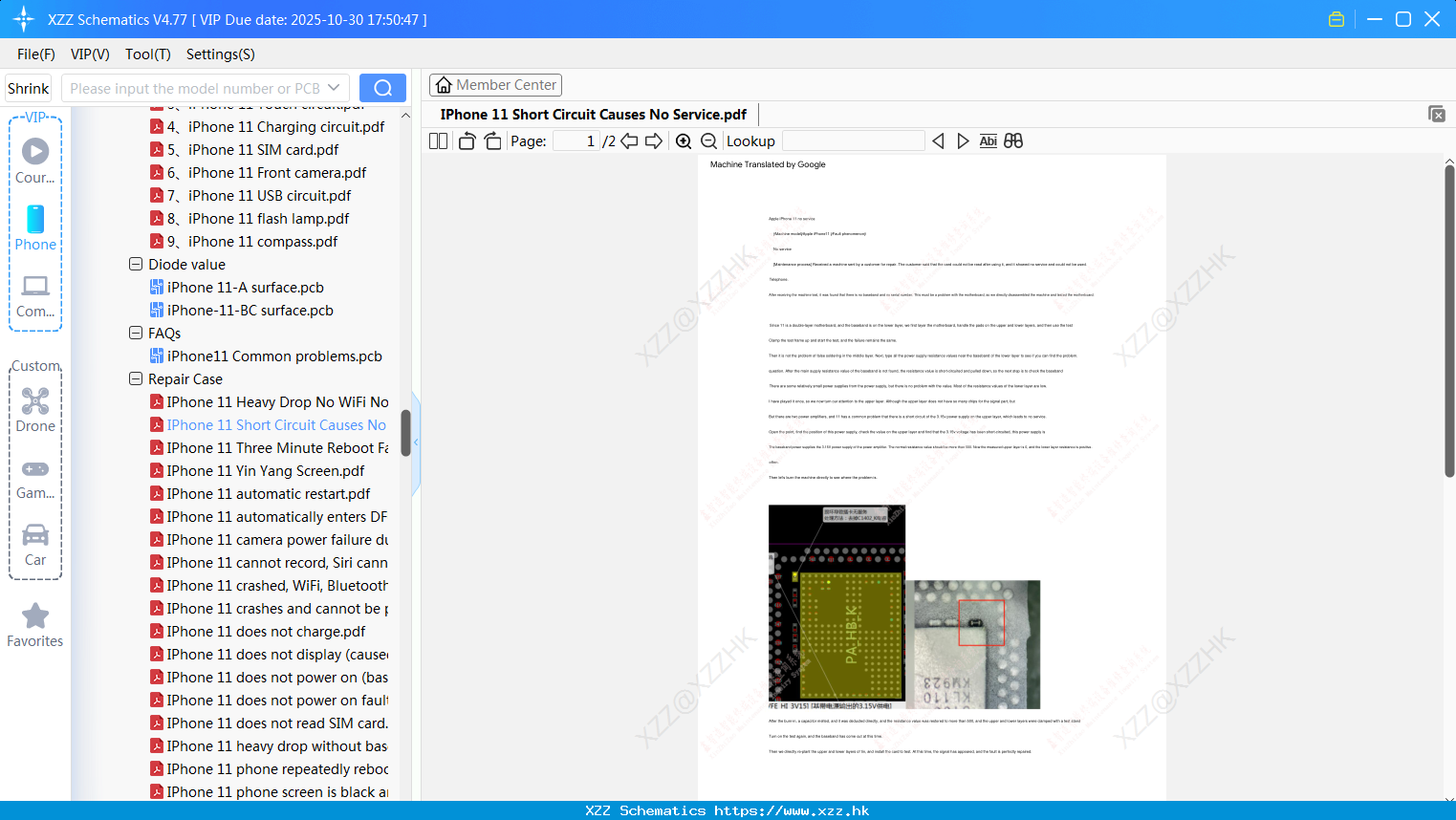The image size is (1456, 820).
Task: Select the Phone category icon
Action: point(35,219)
